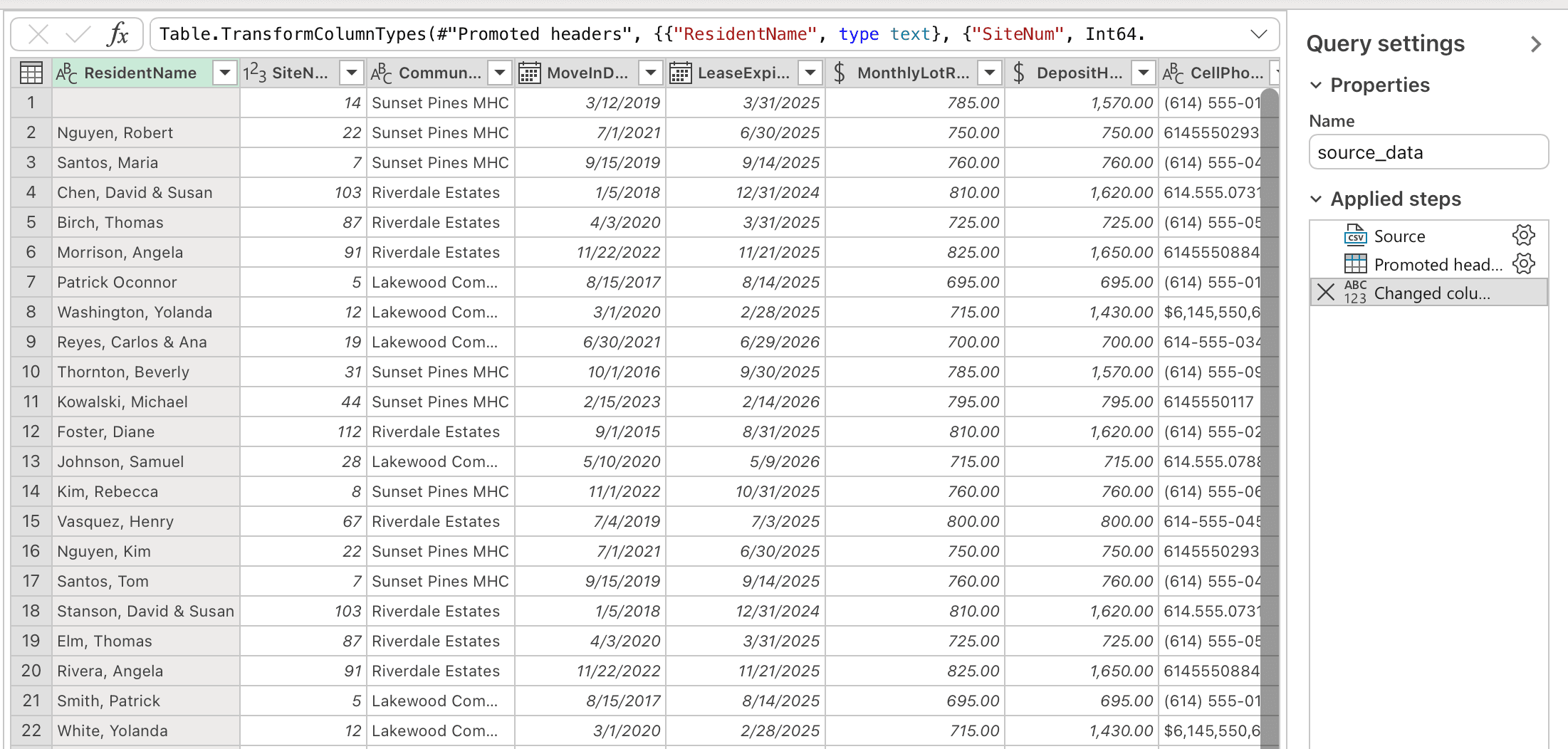Edit the query name field source_data

pos(1428,152)
